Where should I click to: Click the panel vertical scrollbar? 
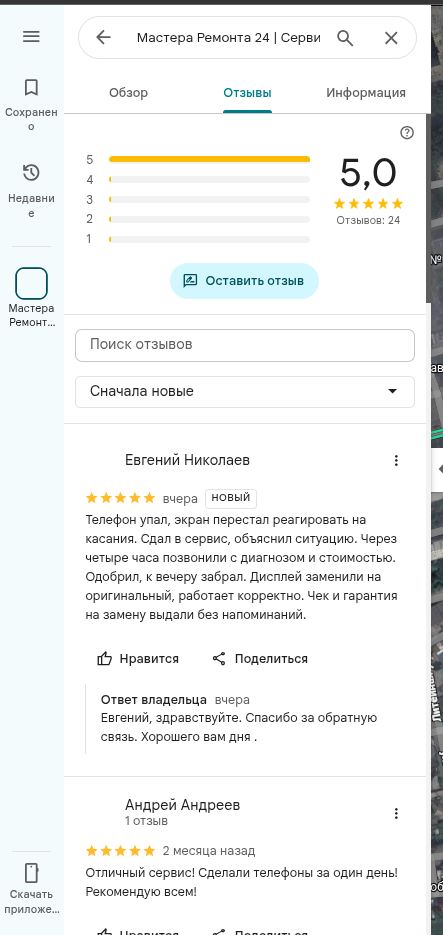coord(428,209)
